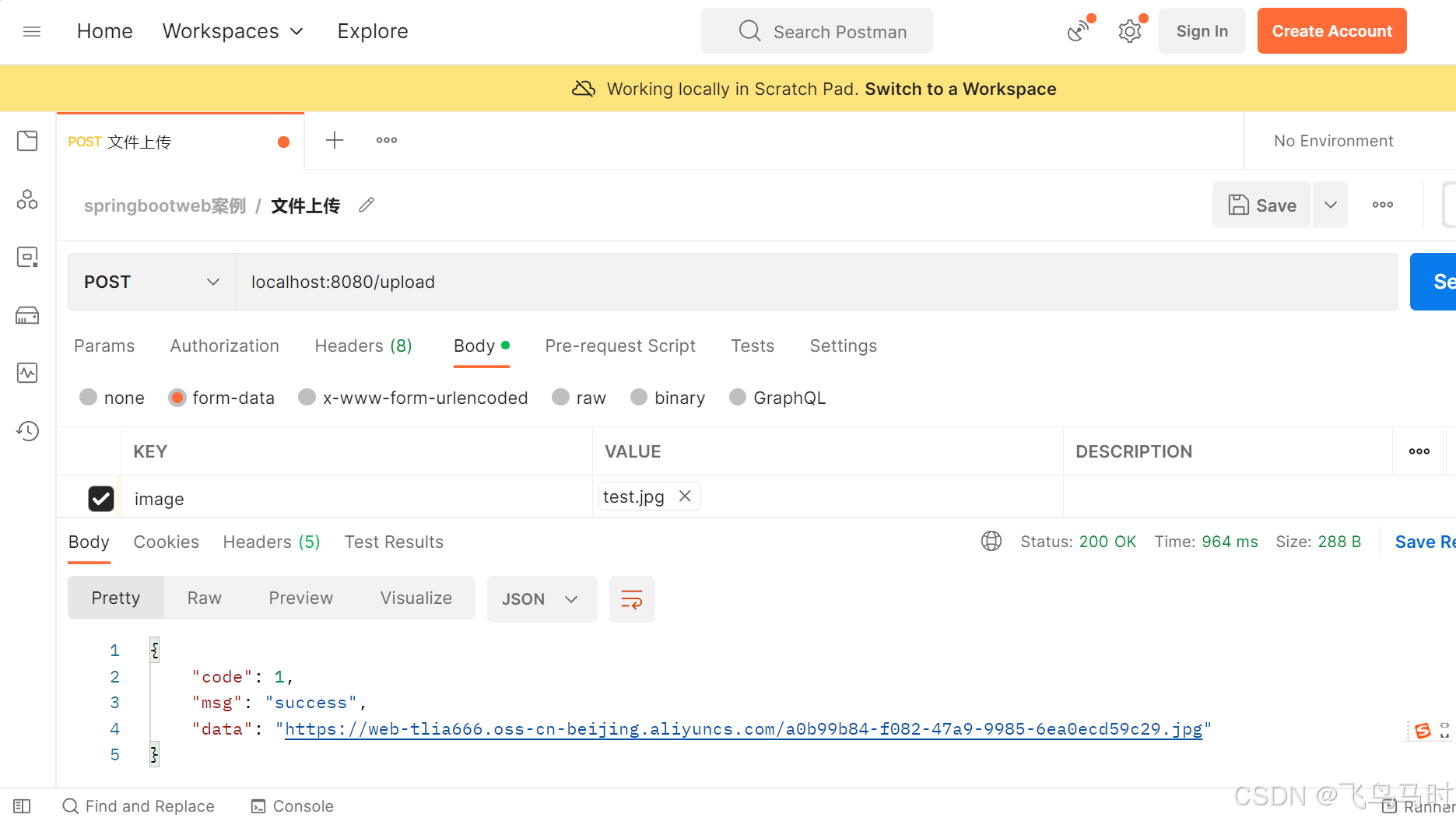Click the pencil icon to rename request
1456x821 pixels.
(367, 205)
